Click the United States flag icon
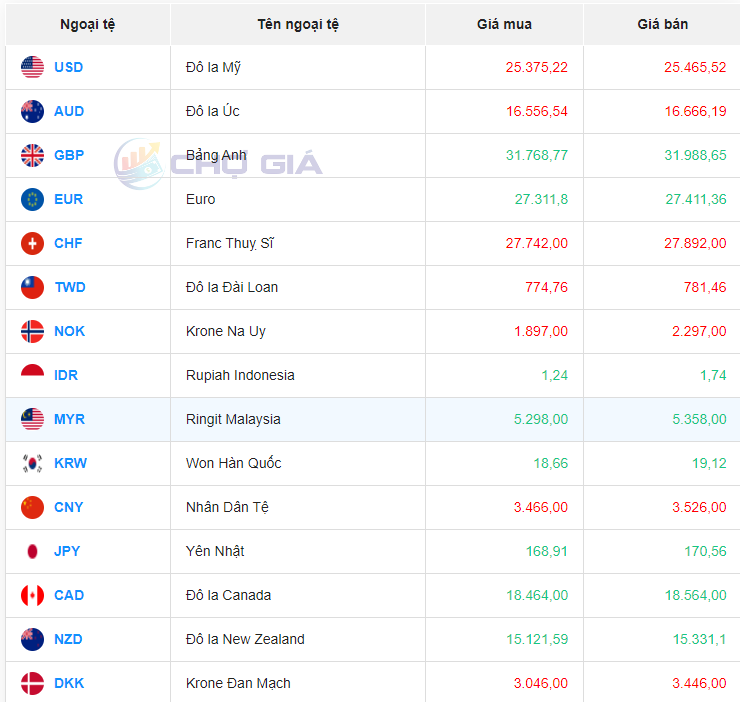Screen dimensions: 740x702 pos(33,67)
